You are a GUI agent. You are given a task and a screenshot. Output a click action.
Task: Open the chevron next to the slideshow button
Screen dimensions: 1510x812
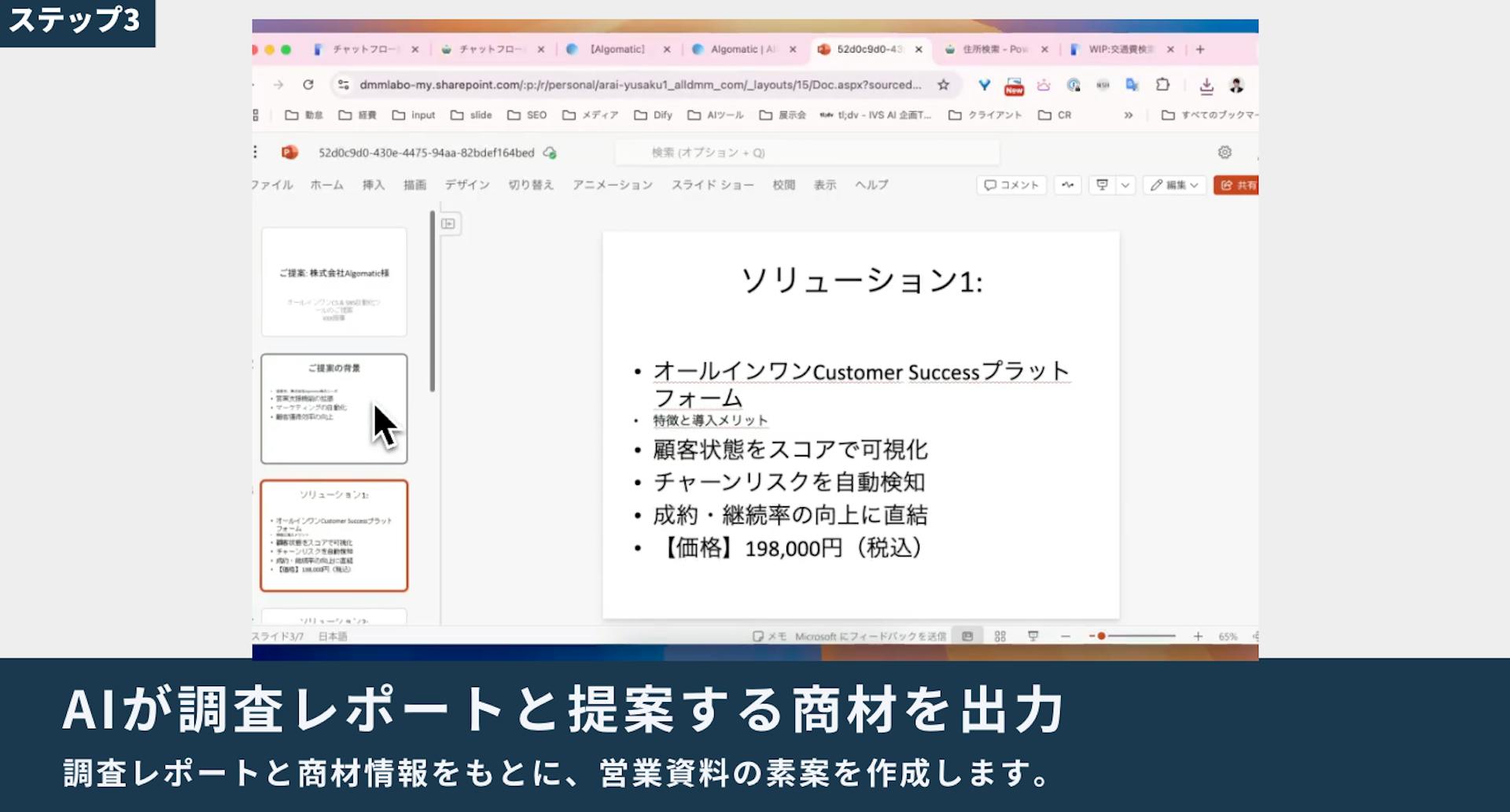1123,185
